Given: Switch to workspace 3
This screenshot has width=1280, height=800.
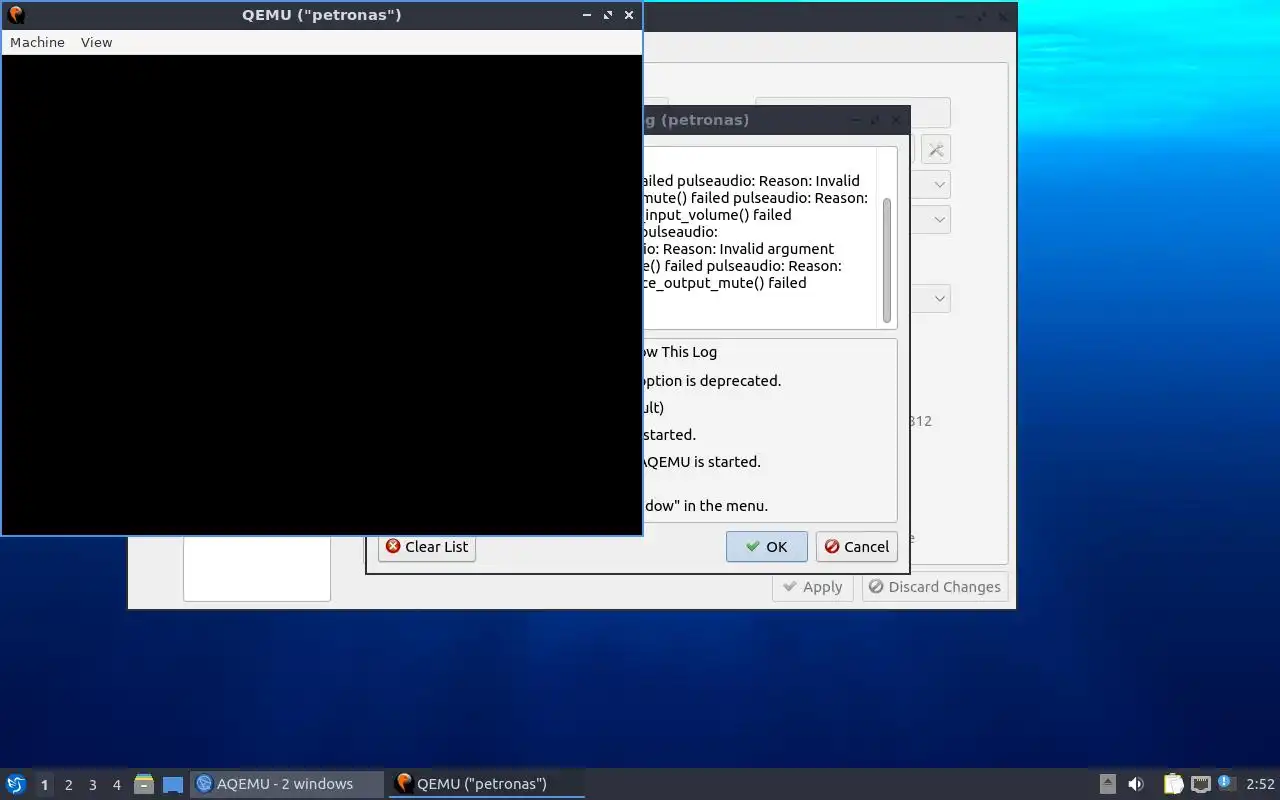Looking at the screenshot, I should (92, 784).
